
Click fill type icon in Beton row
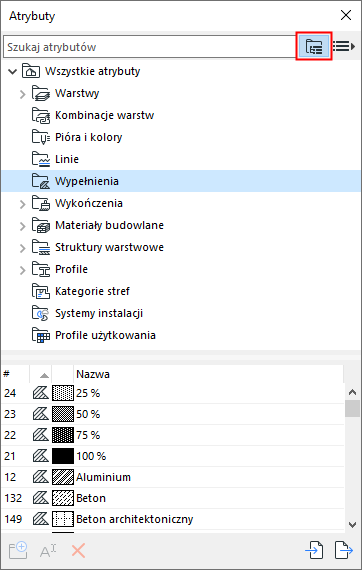click(x=41, y=498)
